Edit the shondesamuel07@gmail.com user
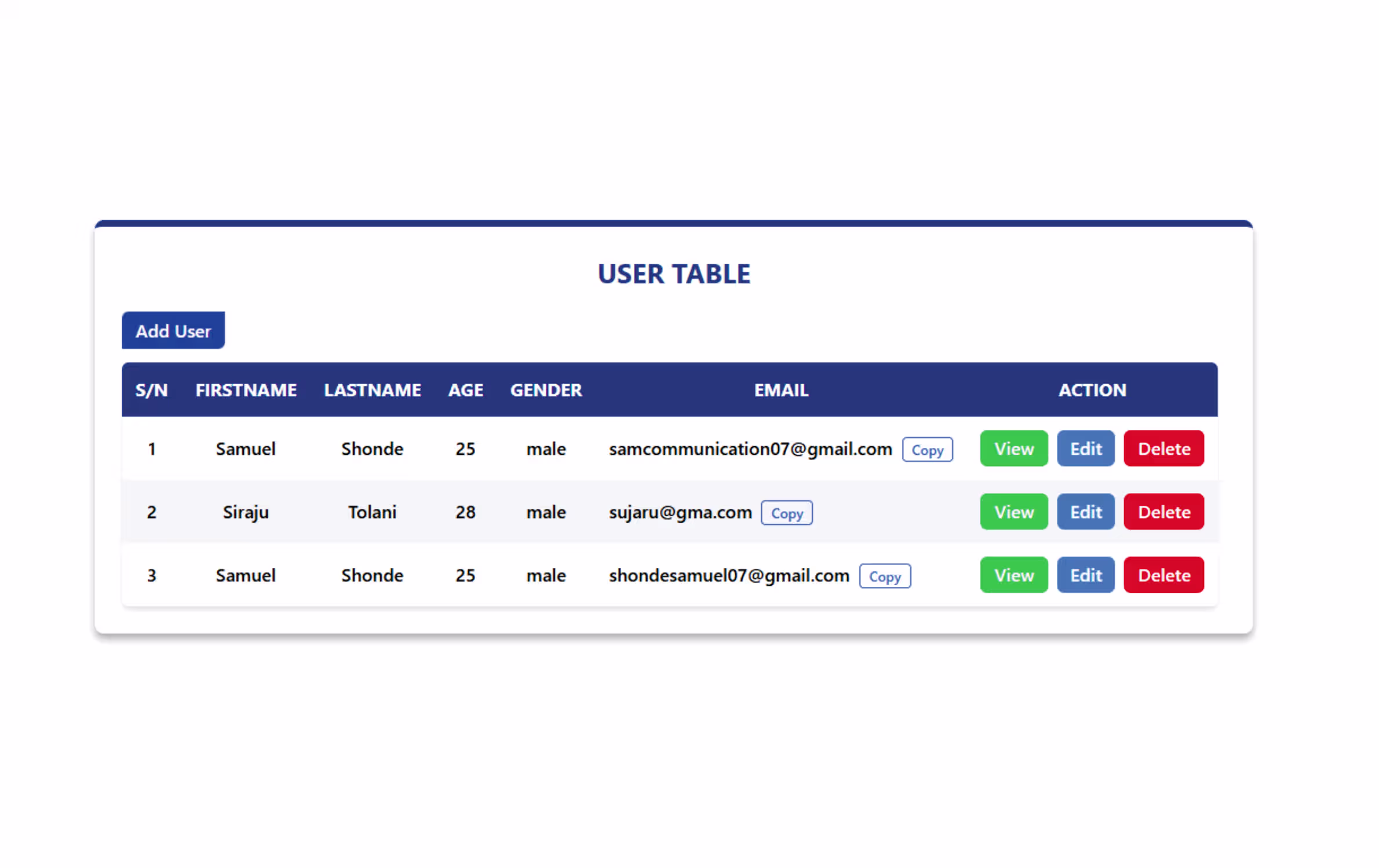 pyautogui.click(x=1086, y=575)
